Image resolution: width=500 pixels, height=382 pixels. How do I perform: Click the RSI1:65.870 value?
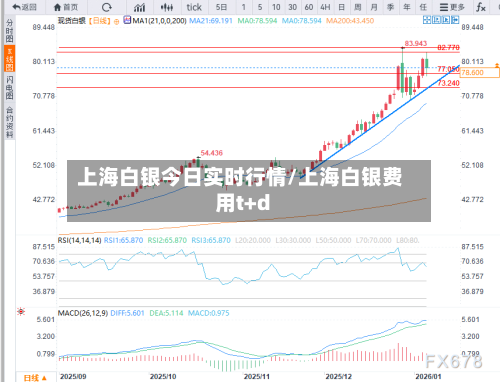(x=123, y=240)
